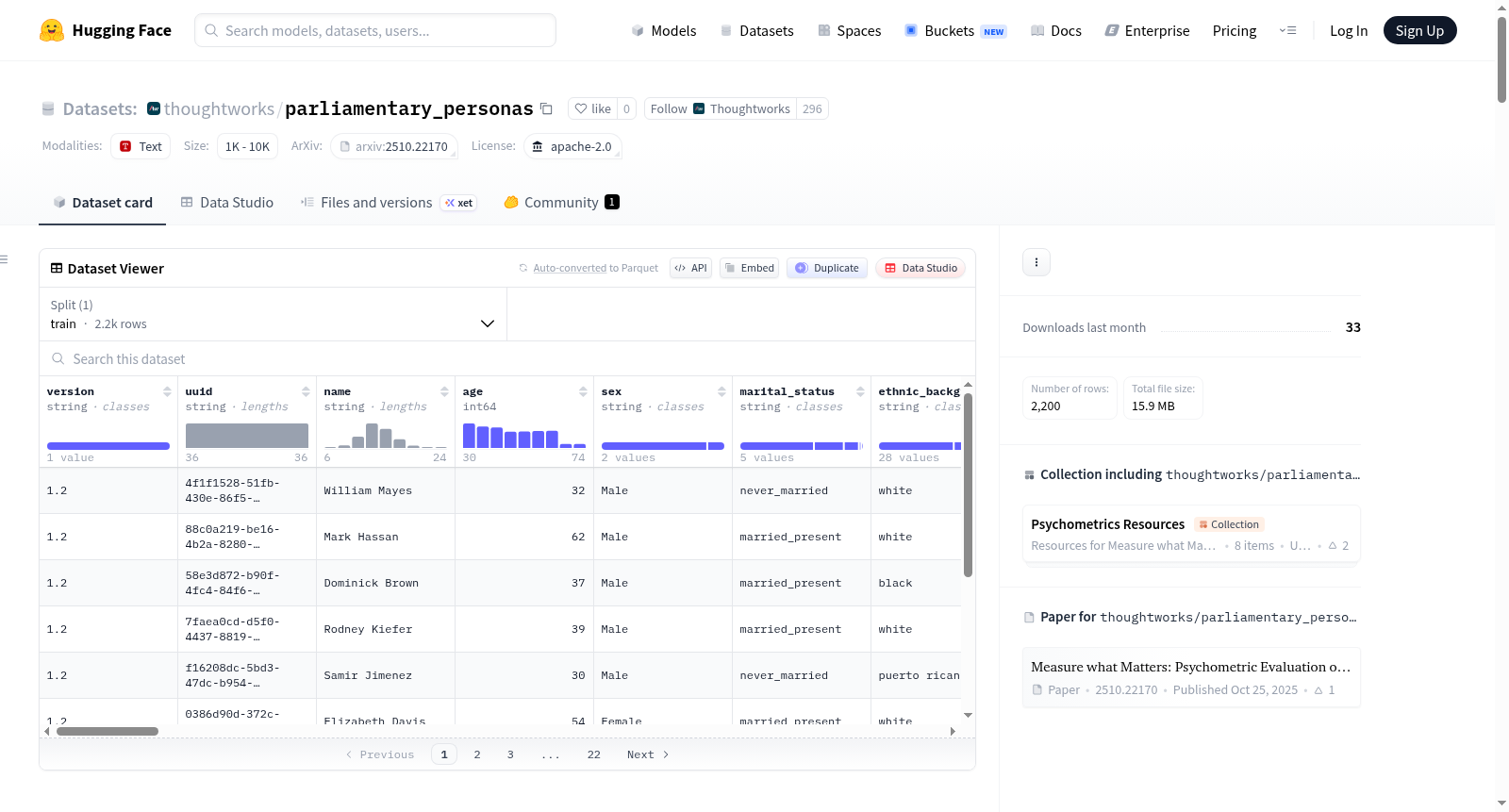Image resolution: width=1509 pixels, height=812 pixels.
Task: Toggle the left sidebar table of contents icon
Action: click(x=4, y=259)
